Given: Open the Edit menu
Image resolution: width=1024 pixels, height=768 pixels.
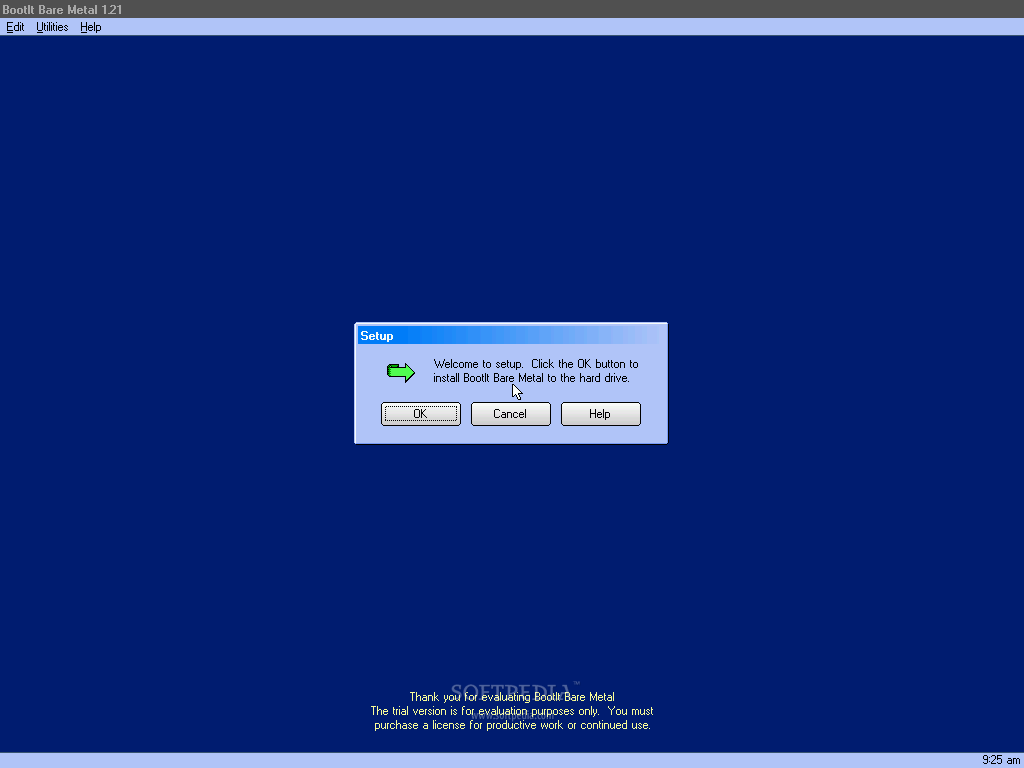Looking at the screenshot, I should pos(15,27).
